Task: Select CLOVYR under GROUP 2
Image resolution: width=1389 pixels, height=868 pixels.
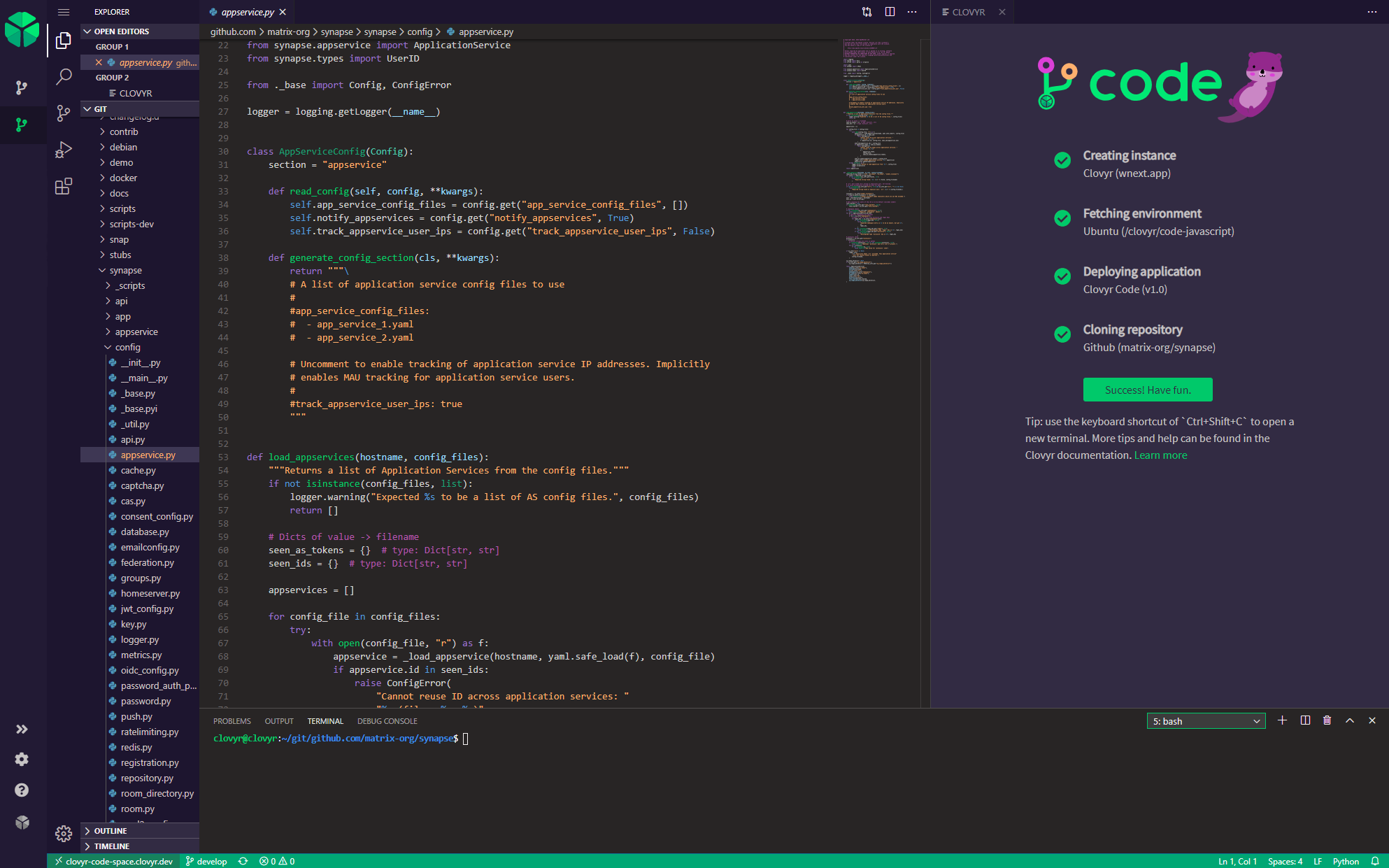Action: [x=135, y=93]
